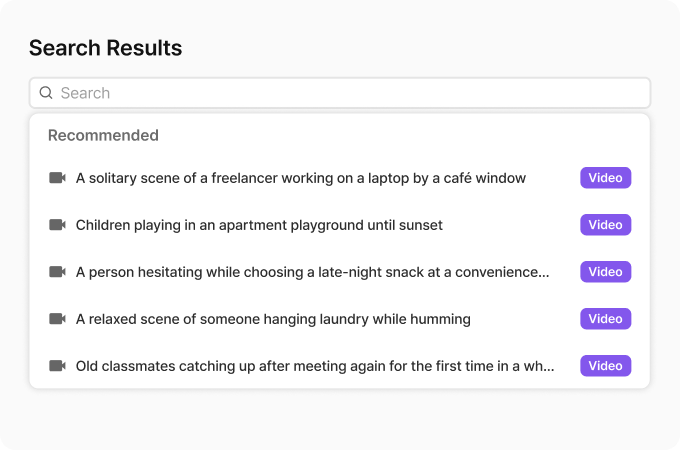Open the freelancer working on laptop result
Screen dimensions: 680x450
pos(300,178)
